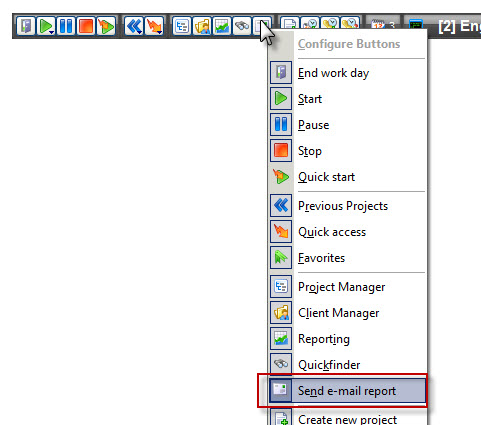Open Project Manager from the toolbar
This screenshot has height=425, width=481.
(182, 26)
